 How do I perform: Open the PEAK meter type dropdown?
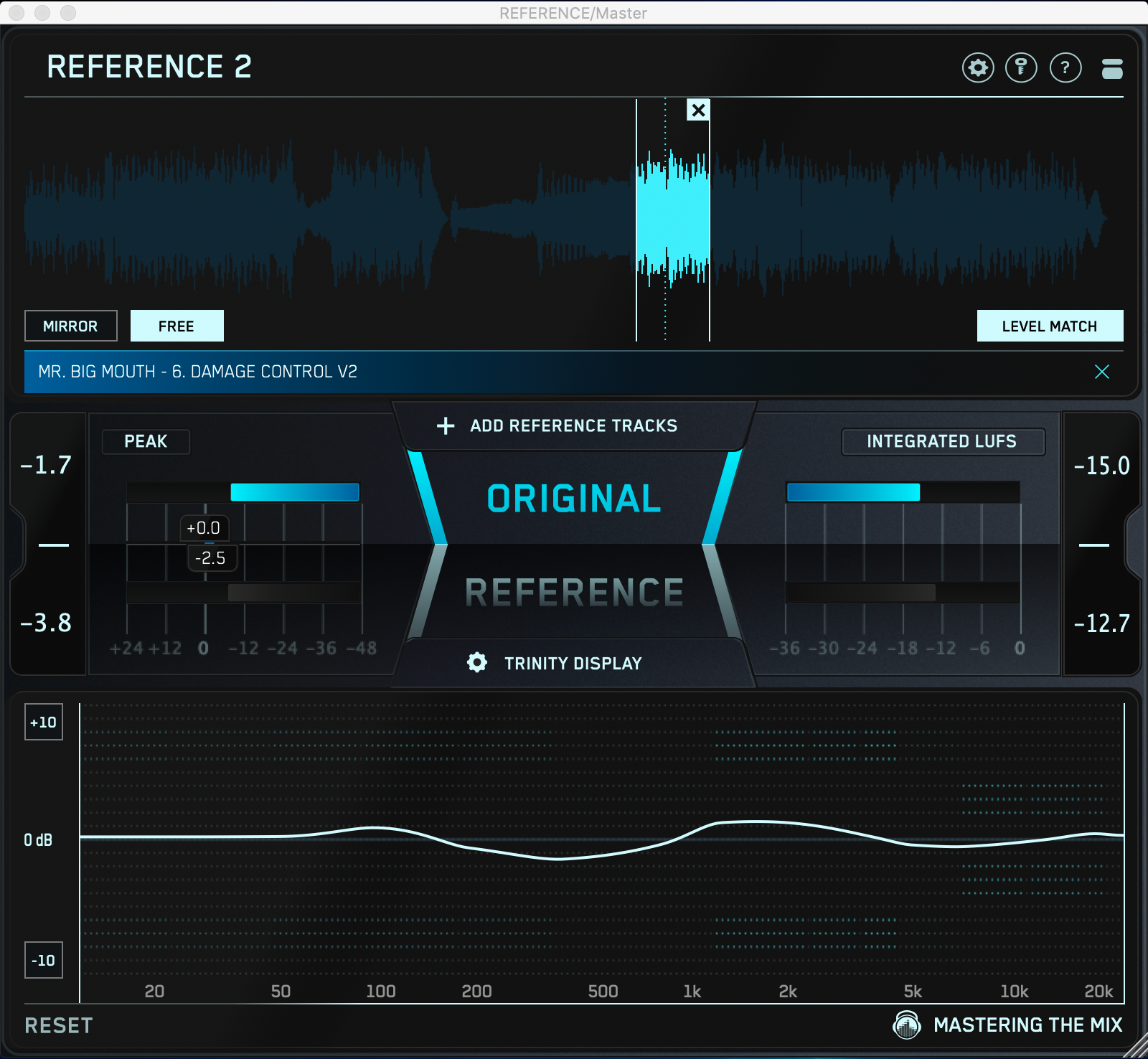pos(146,441)
